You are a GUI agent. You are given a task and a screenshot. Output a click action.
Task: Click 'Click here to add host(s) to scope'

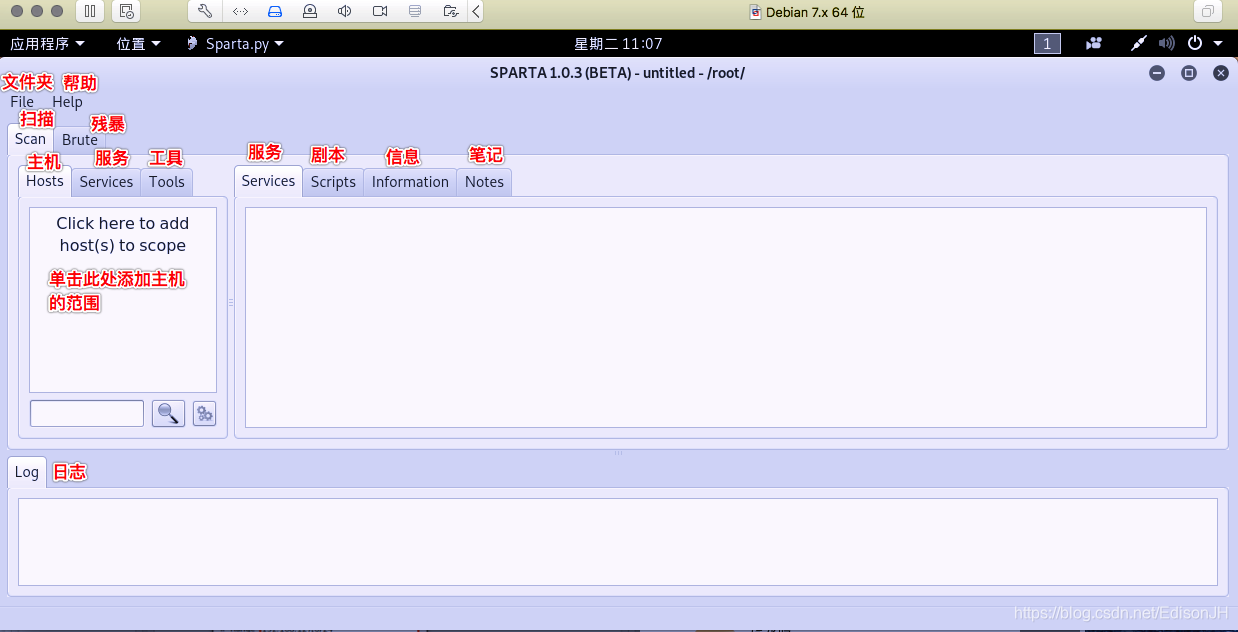(x=123, y=234)
